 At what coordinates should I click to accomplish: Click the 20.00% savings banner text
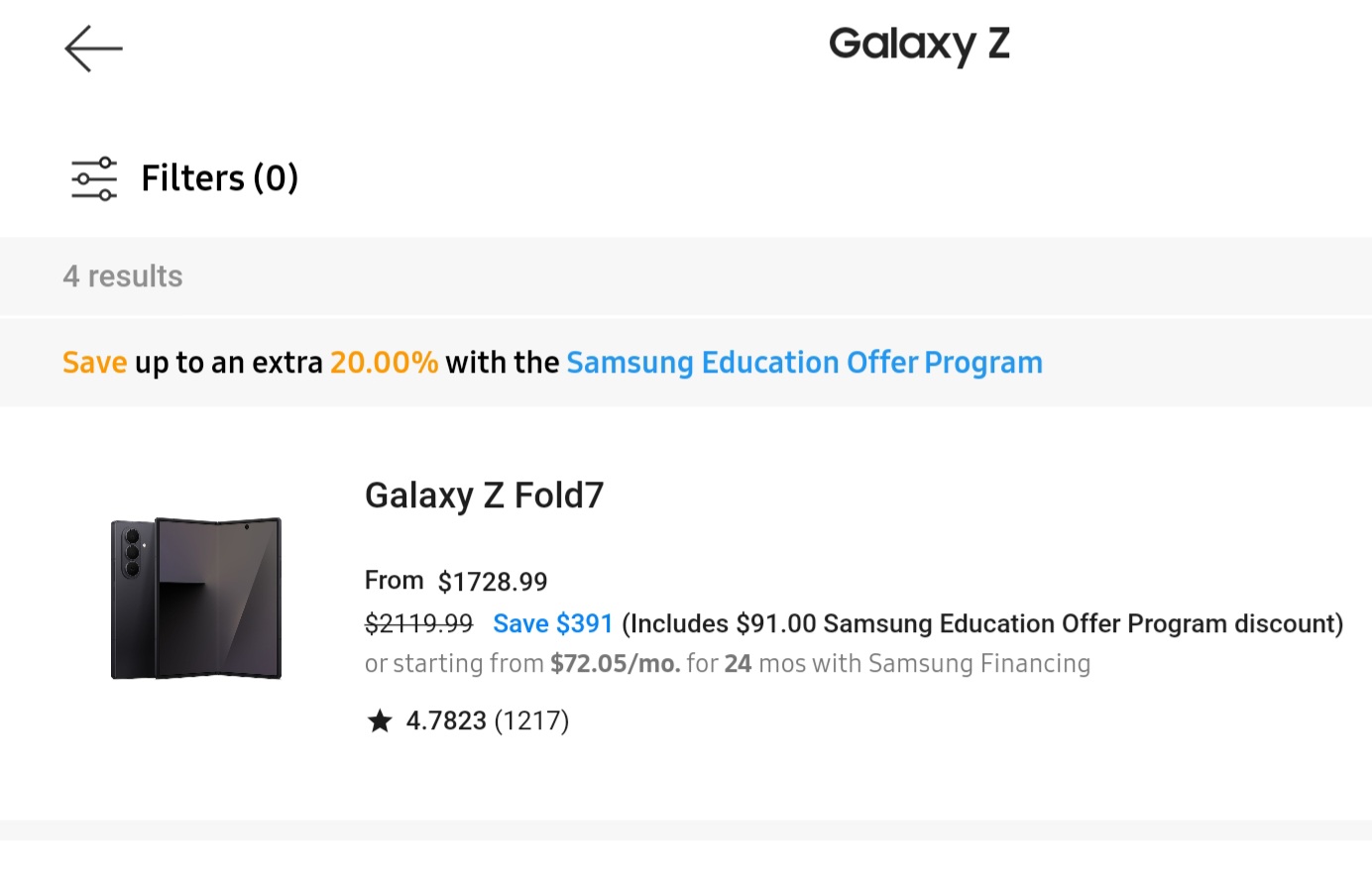[x=384, y=362]
